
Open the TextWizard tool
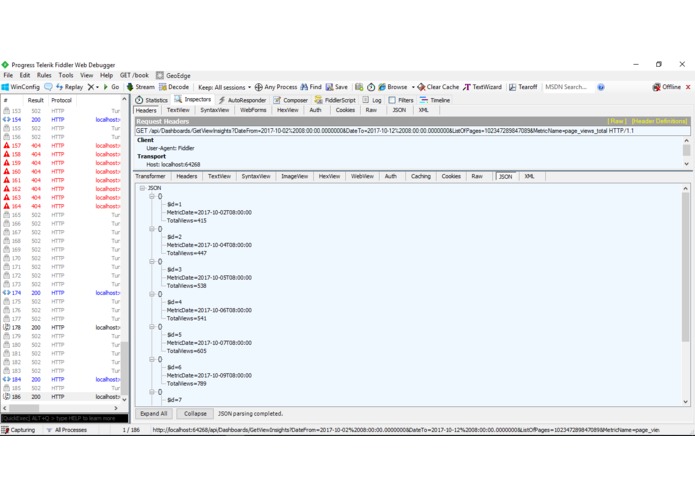(x=482, y=87)
